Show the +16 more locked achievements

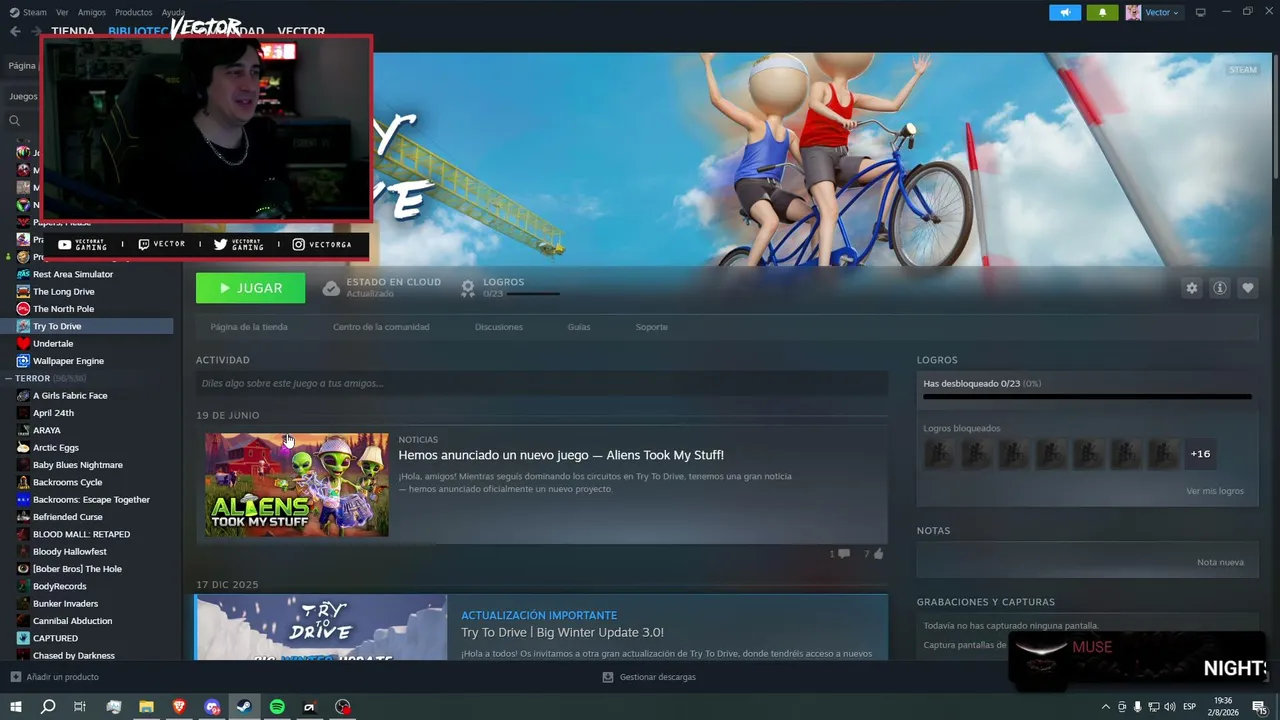click(x=1200, y=454)
